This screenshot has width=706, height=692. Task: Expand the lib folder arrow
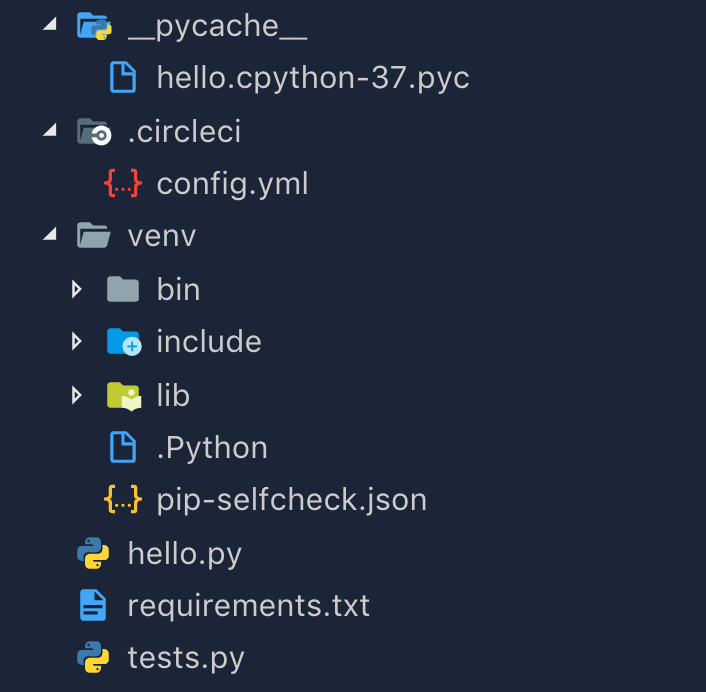tap(77, 396)
